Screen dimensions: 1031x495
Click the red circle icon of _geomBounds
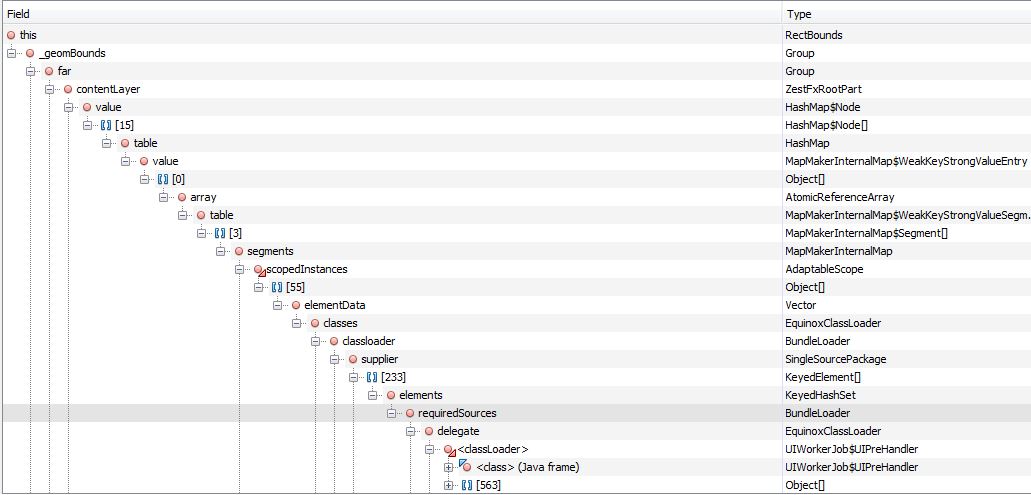30,53
